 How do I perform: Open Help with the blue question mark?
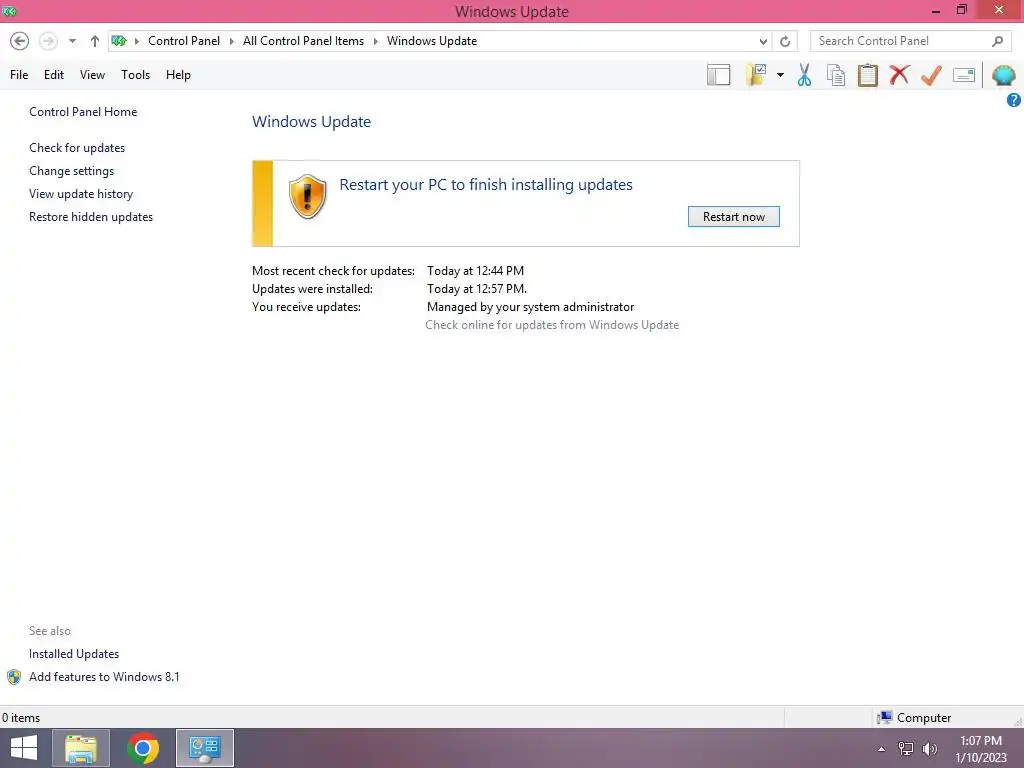(x=1014, y=100)
